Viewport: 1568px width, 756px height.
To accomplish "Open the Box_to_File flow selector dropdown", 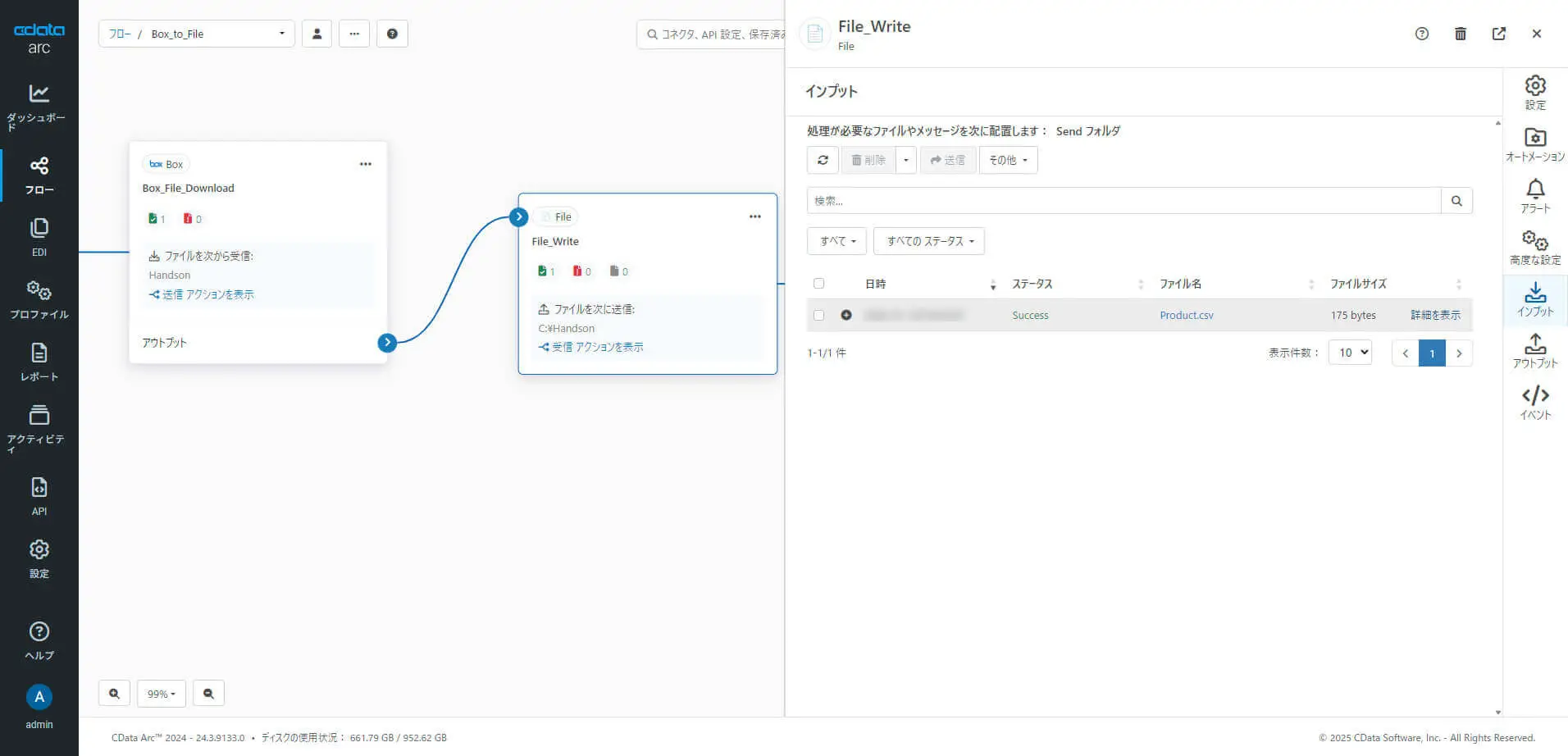I will tap(197, 34).
